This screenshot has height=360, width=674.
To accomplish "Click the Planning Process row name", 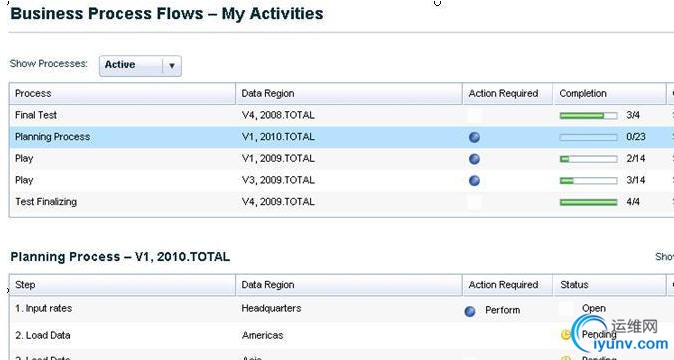I will [x=52, y=137].
